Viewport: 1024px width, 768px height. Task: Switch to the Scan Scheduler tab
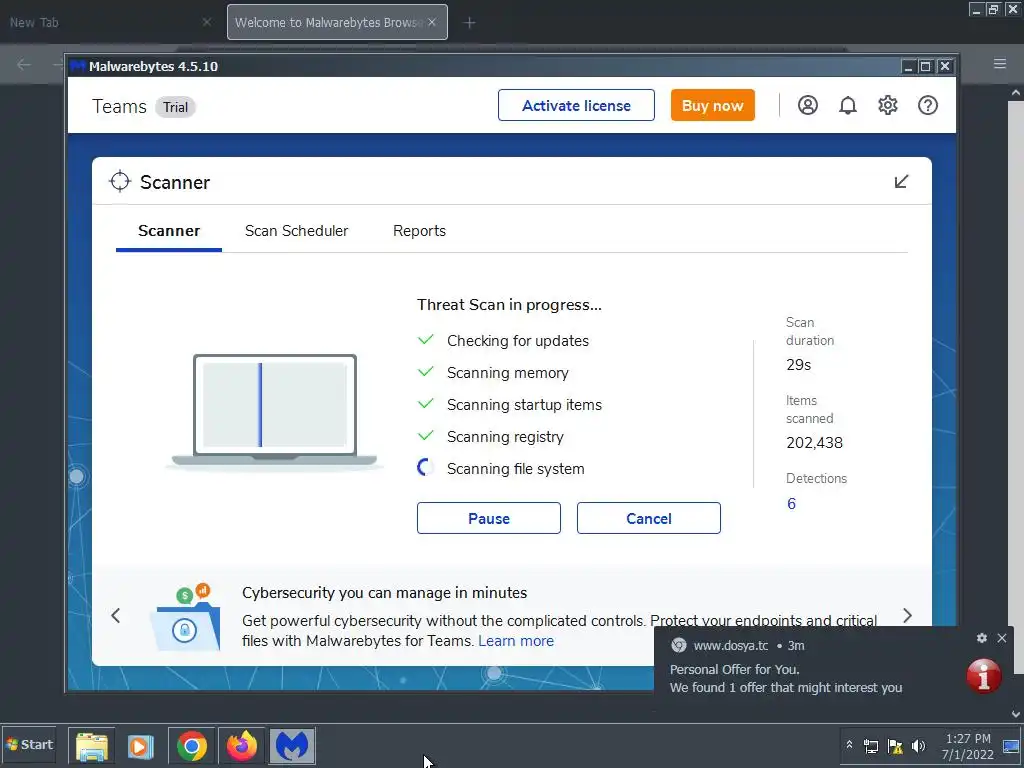[296, 231]
